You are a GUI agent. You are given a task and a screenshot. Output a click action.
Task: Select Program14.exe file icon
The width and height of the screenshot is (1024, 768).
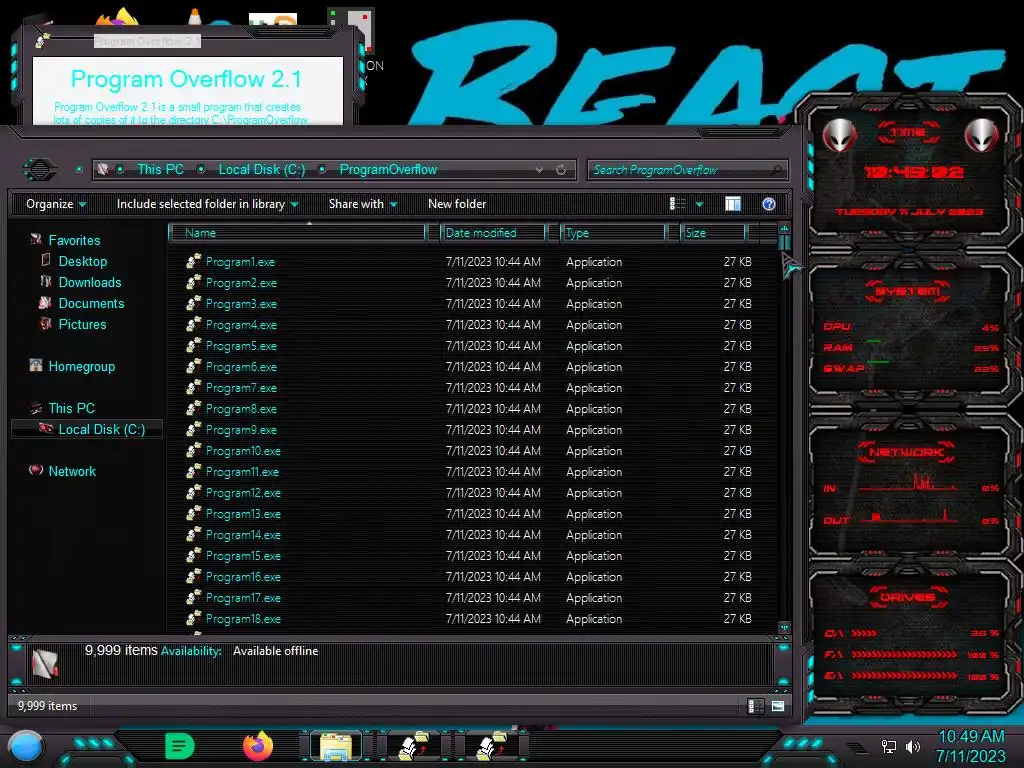tap(193, 534)
